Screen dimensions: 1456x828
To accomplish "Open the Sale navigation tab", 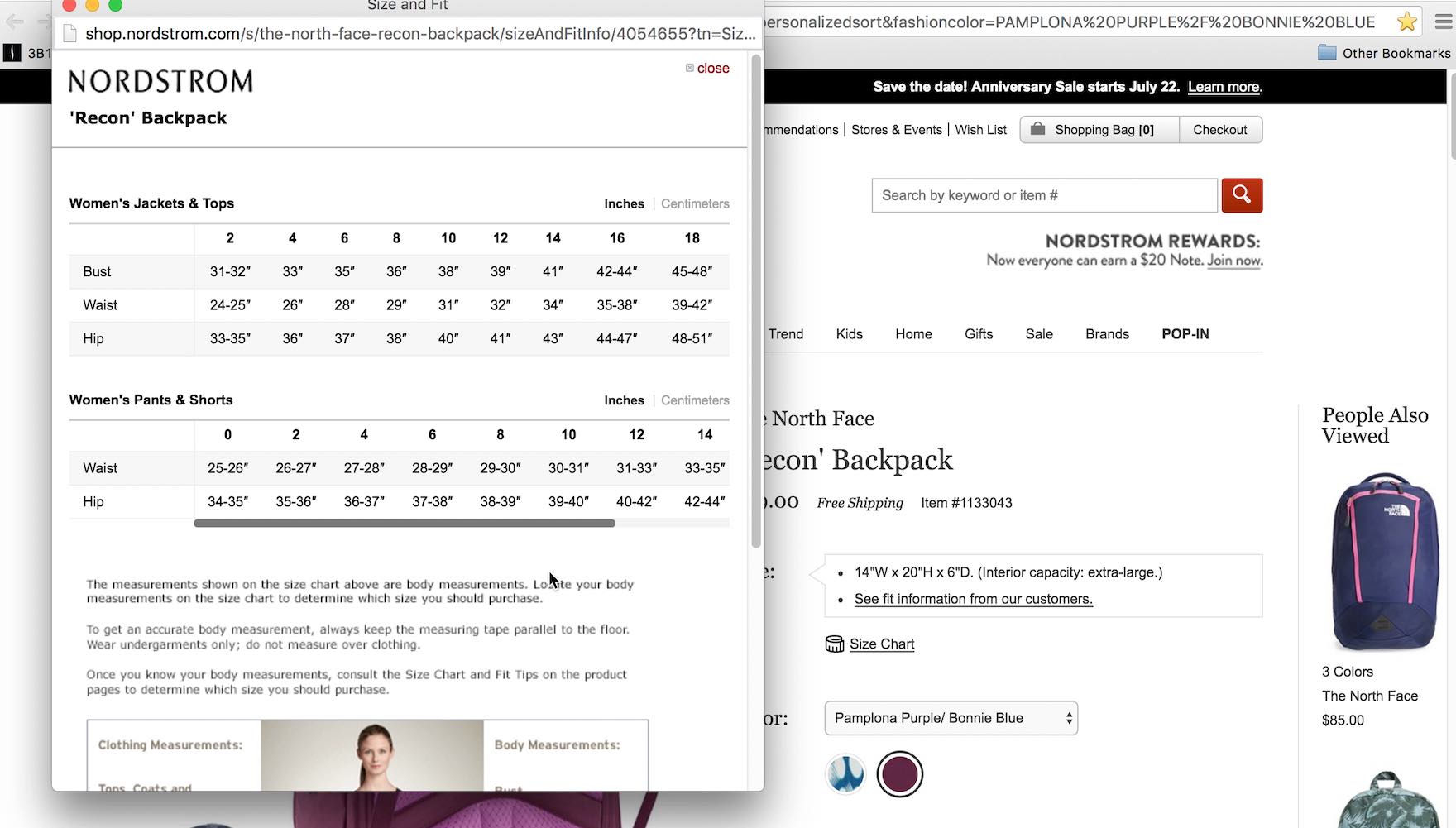I will click(x=1039, y=334).
